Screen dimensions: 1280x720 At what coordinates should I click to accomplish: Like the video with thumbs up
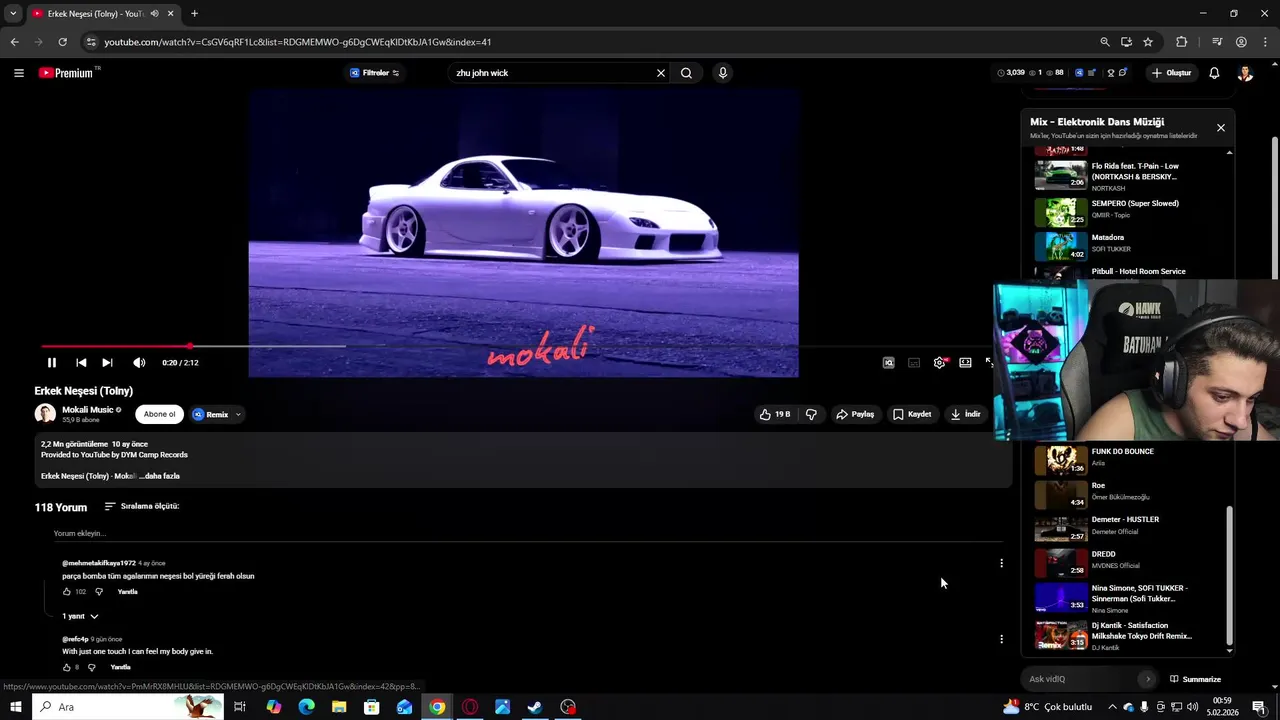pyautogui.click(x=775, y=414)
